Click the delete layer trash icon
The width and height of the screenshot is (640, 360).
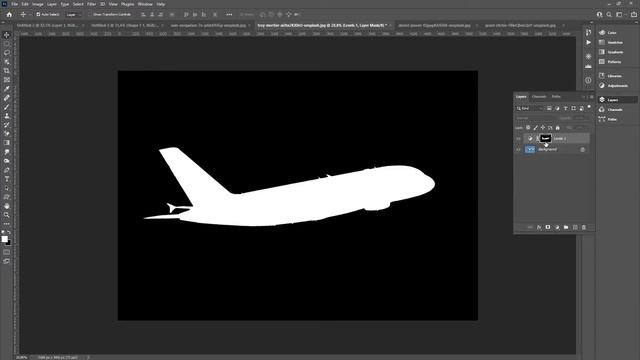[584, 227]
